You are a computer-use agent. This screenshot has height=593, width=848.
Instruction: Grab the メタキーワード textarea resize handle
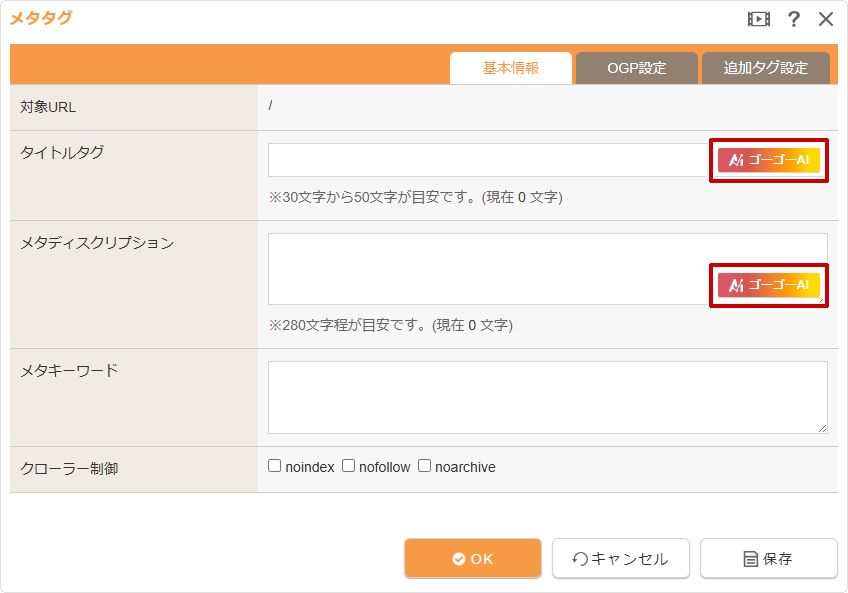(823, 428)
